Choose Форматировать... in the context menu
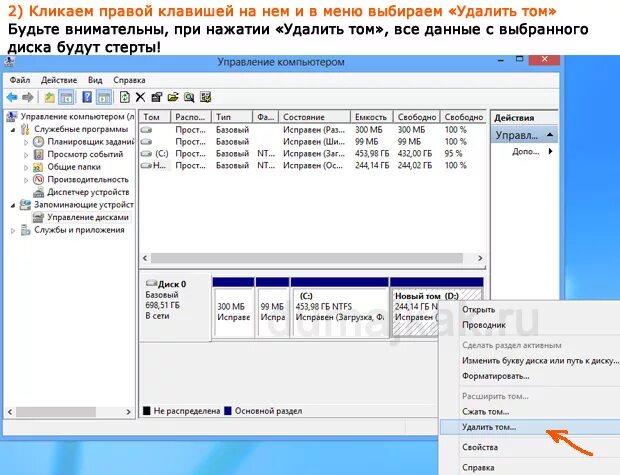620x475 pixels. [495, 376]
